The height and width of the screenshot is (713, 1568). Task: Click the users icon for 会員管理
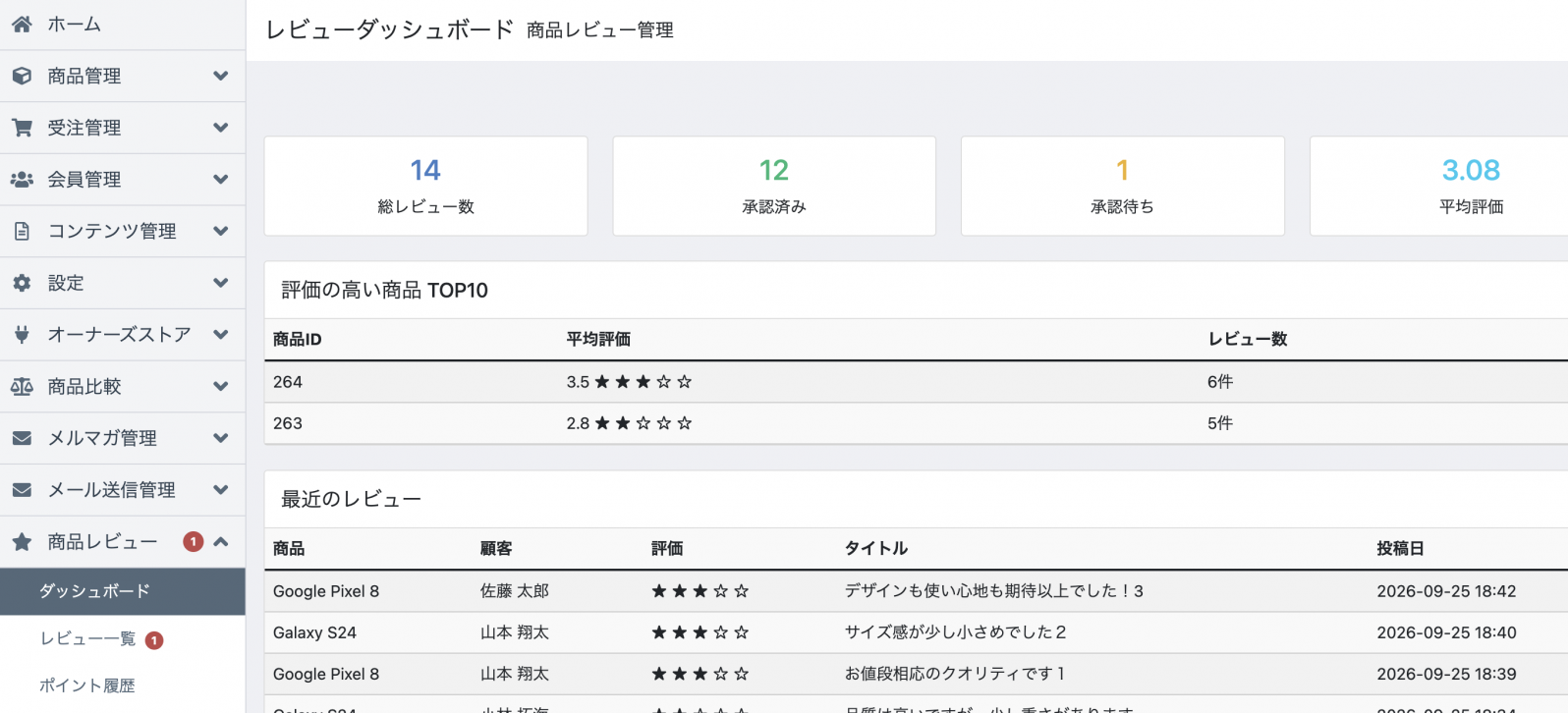point(22,180)
